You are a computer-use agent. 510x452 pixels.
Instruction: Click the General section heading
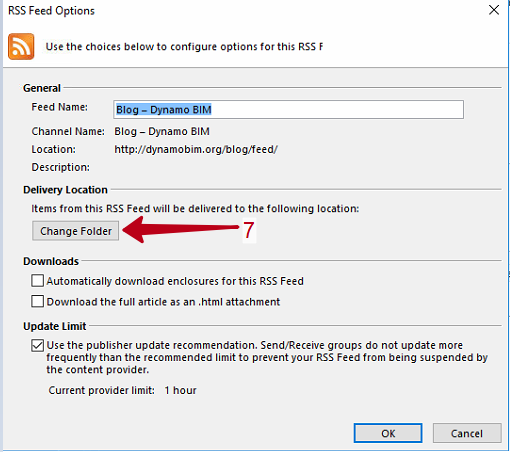42,88
